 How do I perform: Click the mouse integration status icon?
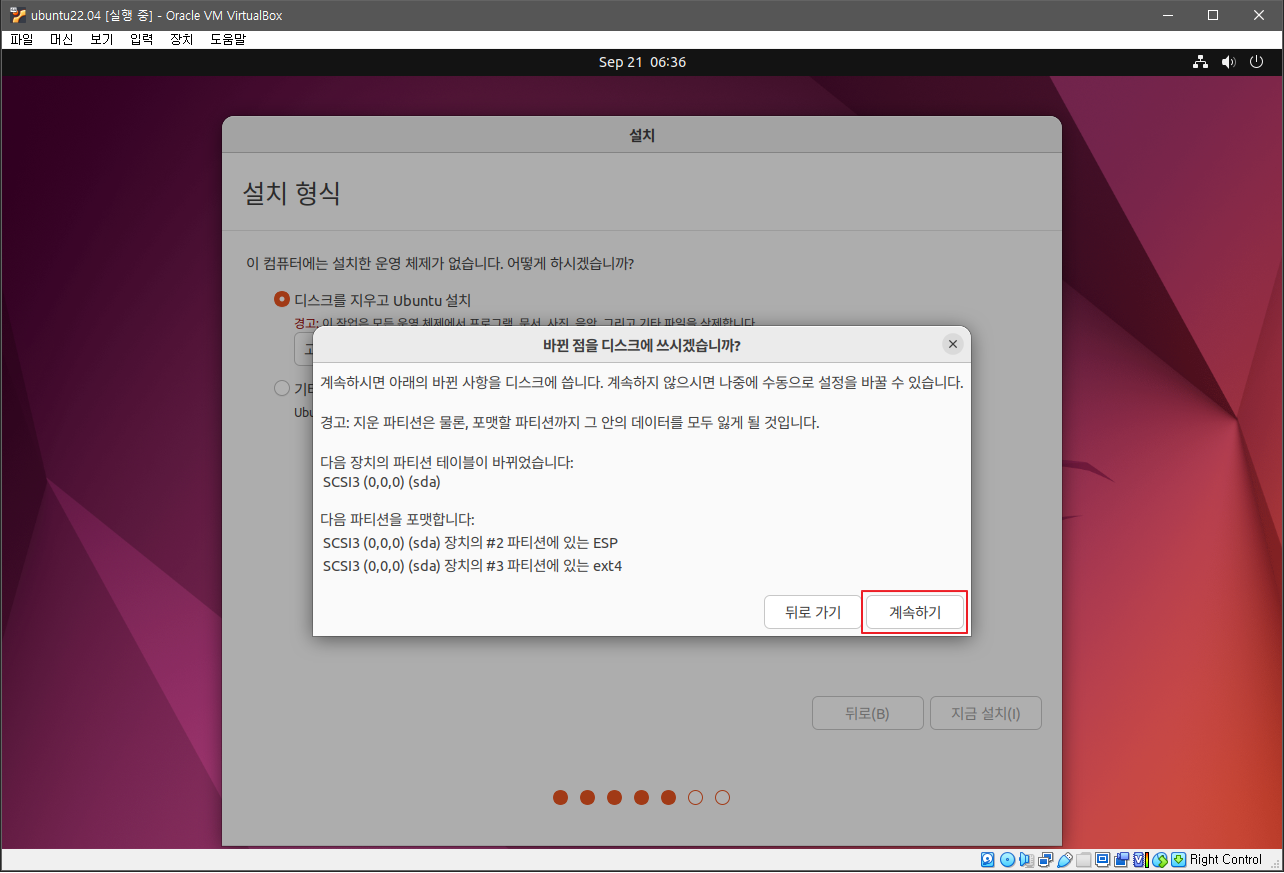click(x=1160, y=860)
